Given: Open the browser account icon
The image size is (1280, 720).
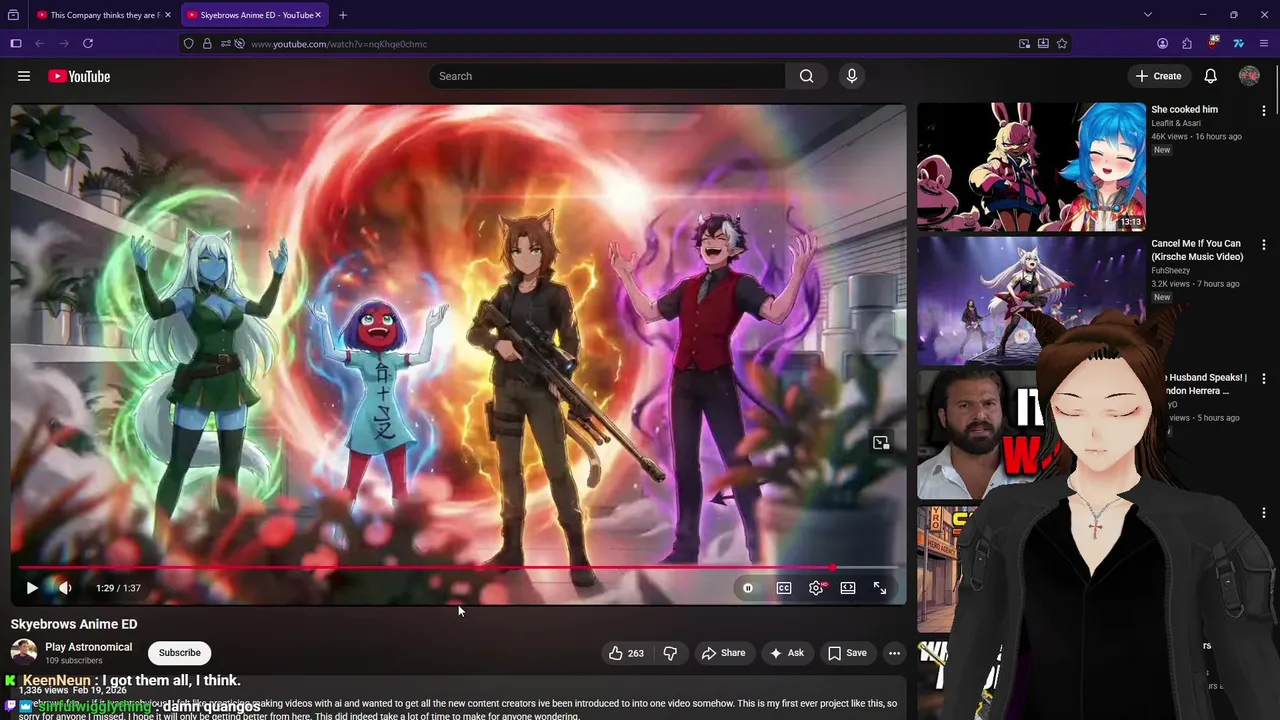Looking at the screenshot, I should [1162, 44].
